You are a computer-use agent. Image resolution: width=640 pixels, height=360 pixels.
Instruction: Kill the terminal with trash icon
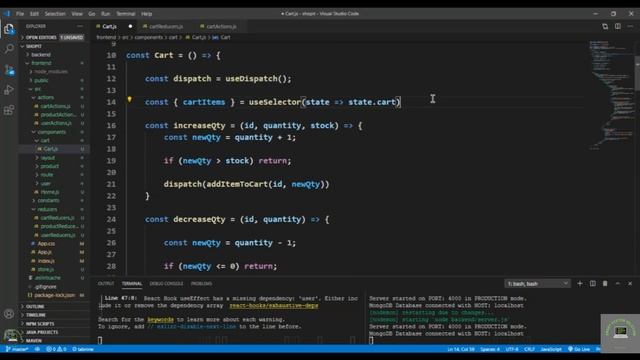point(605,283)
